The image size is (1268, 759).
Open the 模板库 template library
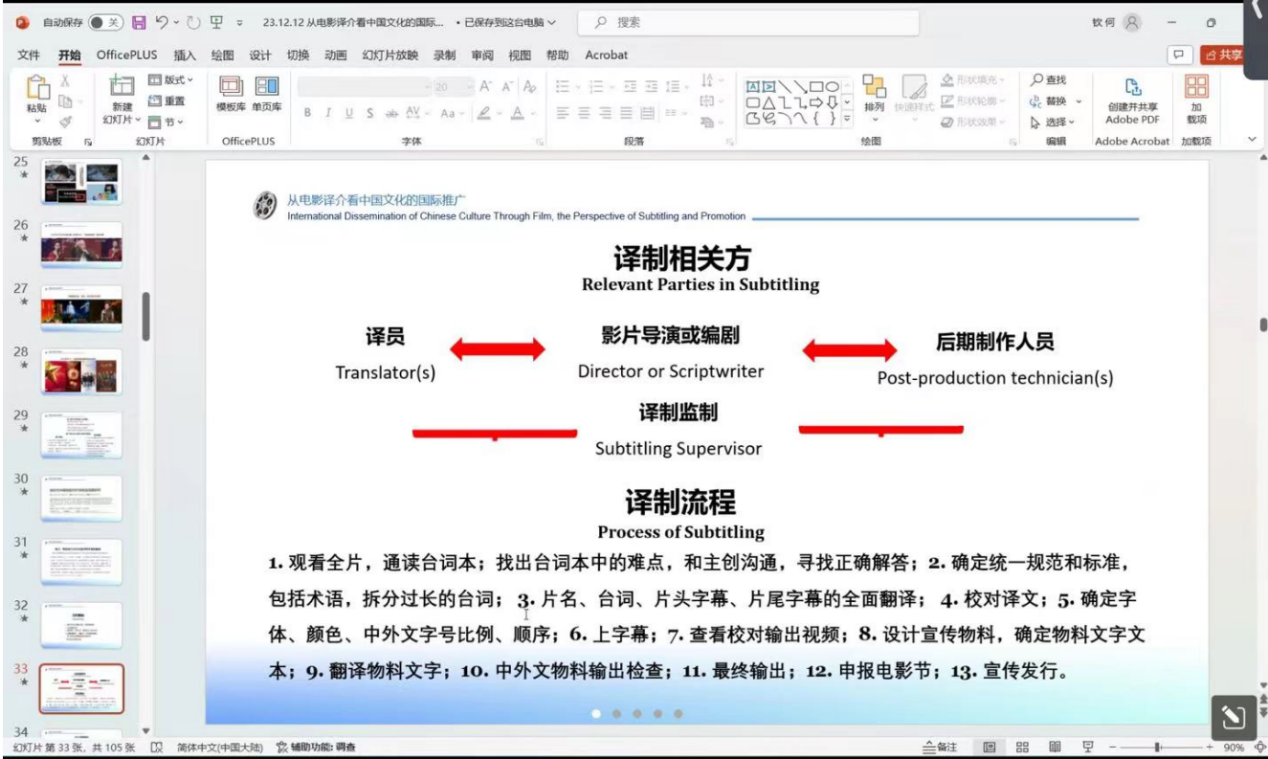point(231,93)
